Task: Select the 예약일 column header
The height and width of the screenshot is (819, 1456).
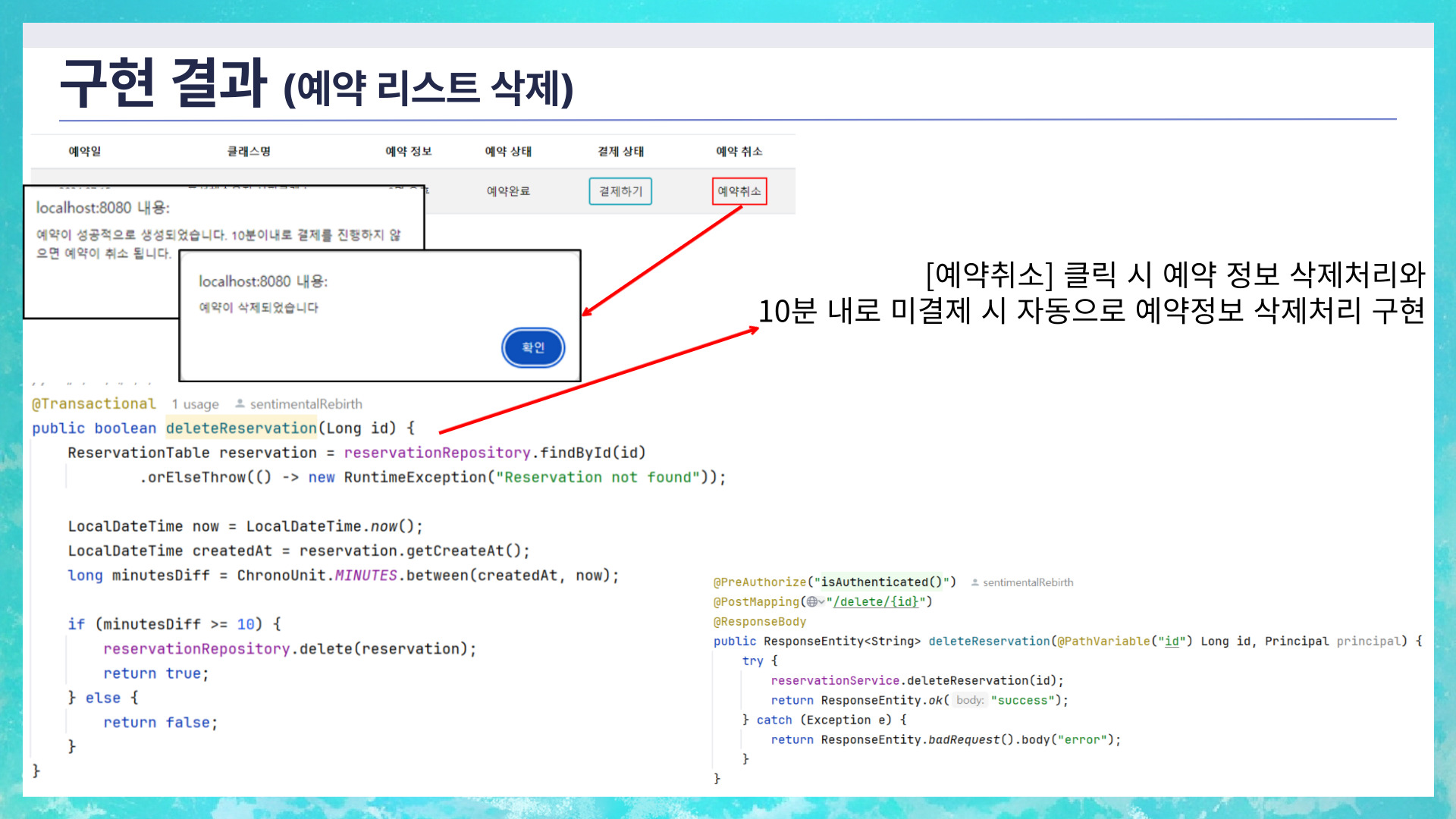Action: pos(85,151)
